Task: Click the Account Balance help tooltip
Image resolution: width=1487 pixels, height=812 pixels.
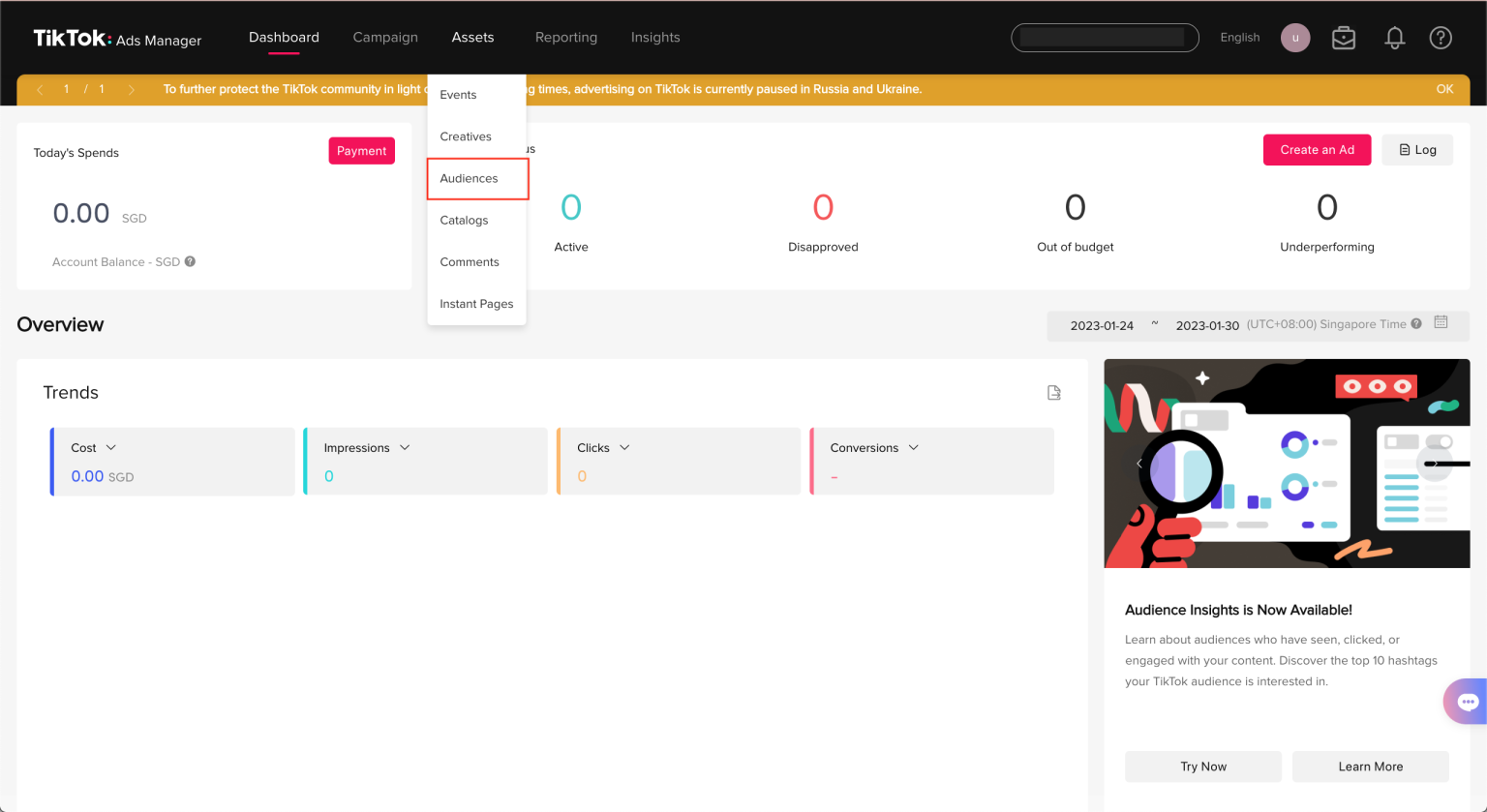Action: [x=190, y=261]
